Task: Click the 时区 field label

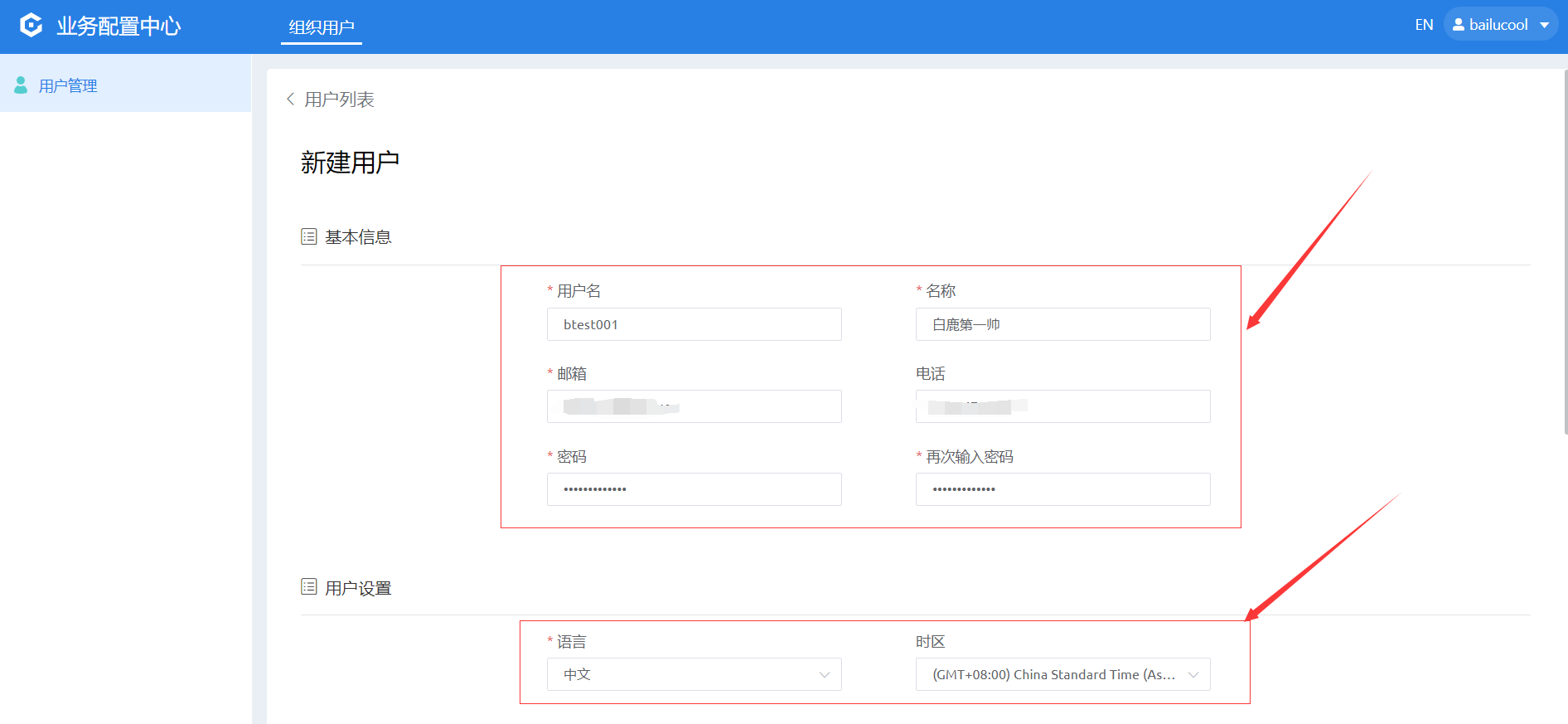Action: 931,641
